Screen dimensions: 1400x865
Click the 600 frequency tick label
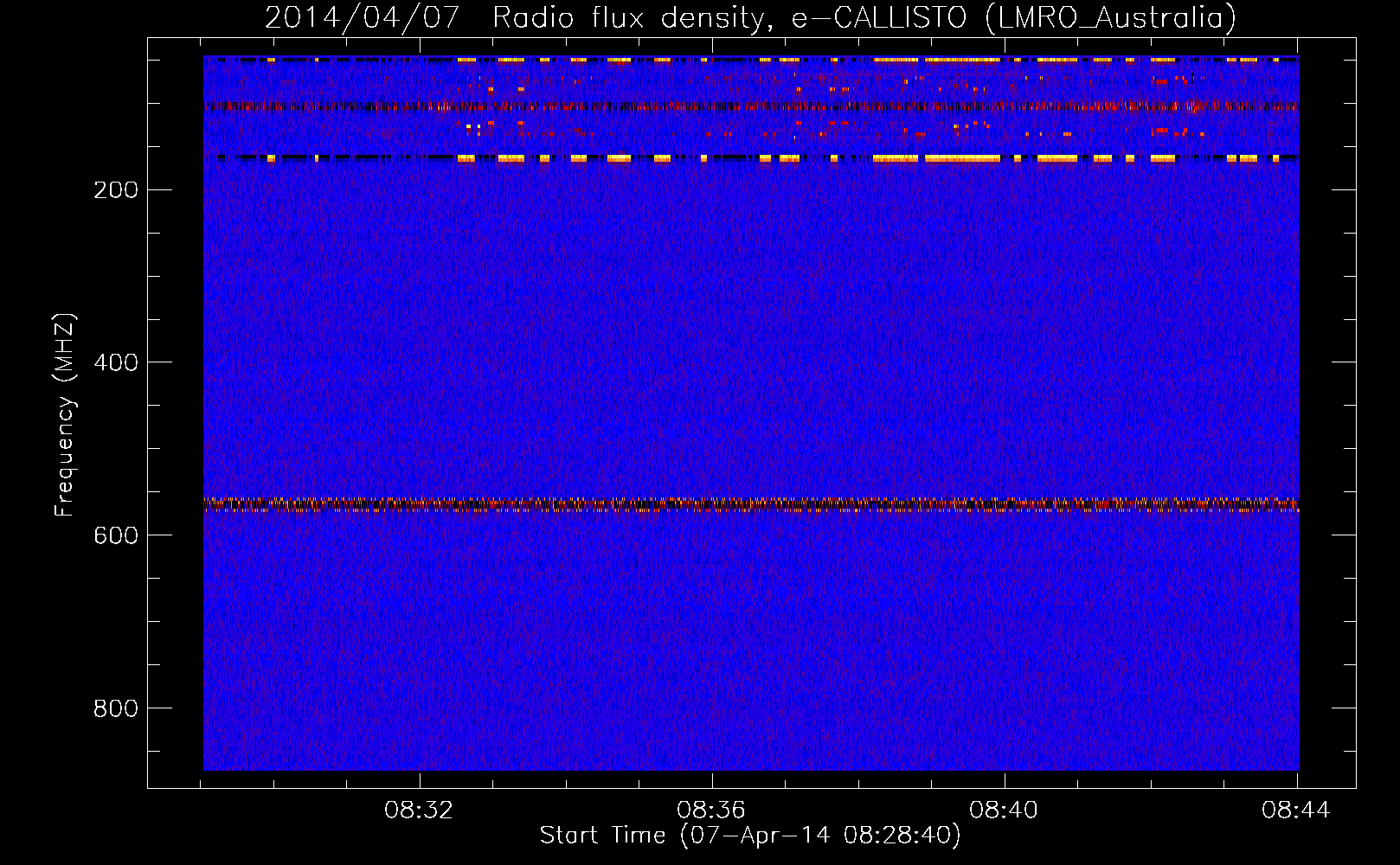pos(116,535)
